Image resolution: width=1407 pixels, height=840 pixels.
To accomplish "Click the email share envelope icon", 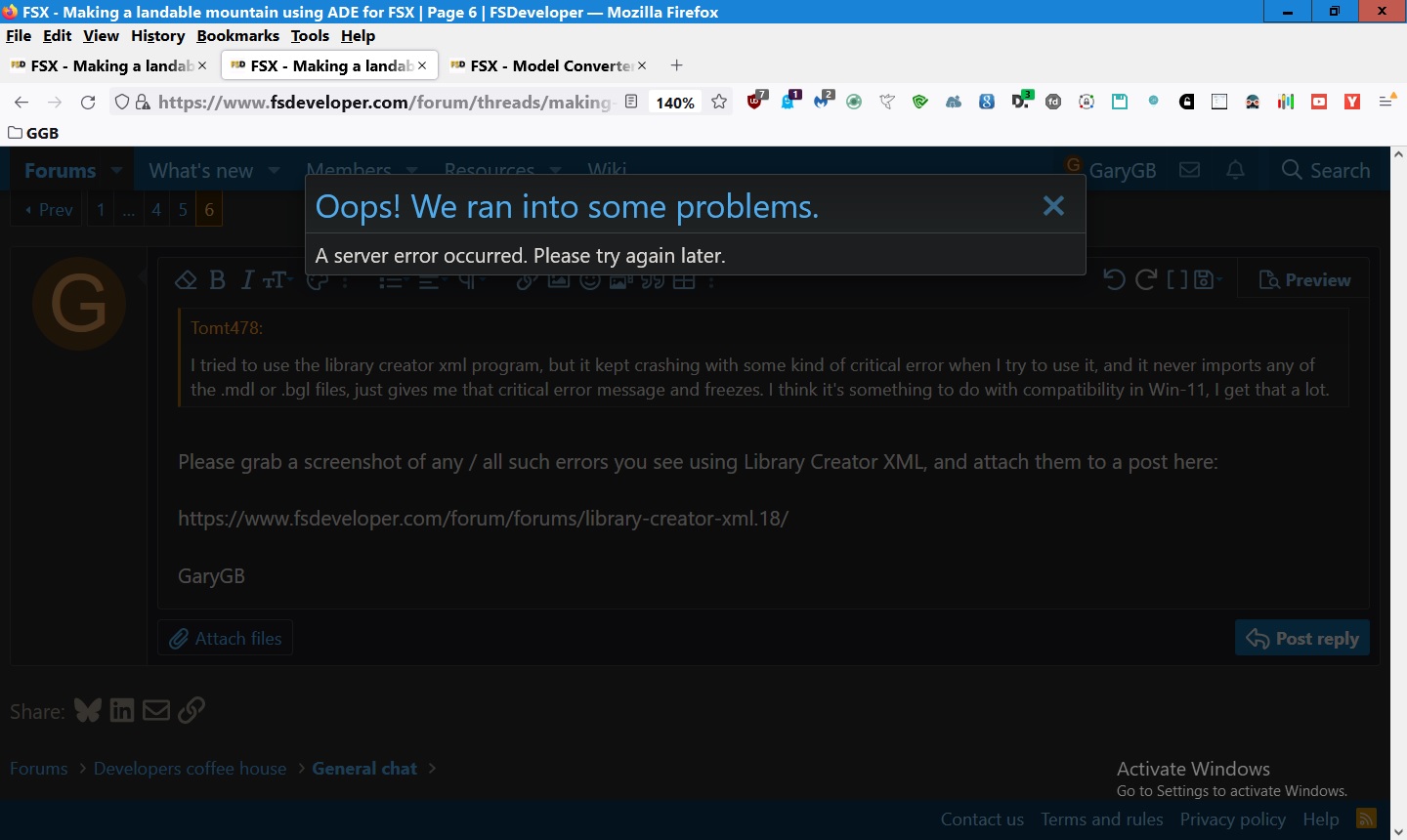I will point(156,710).
